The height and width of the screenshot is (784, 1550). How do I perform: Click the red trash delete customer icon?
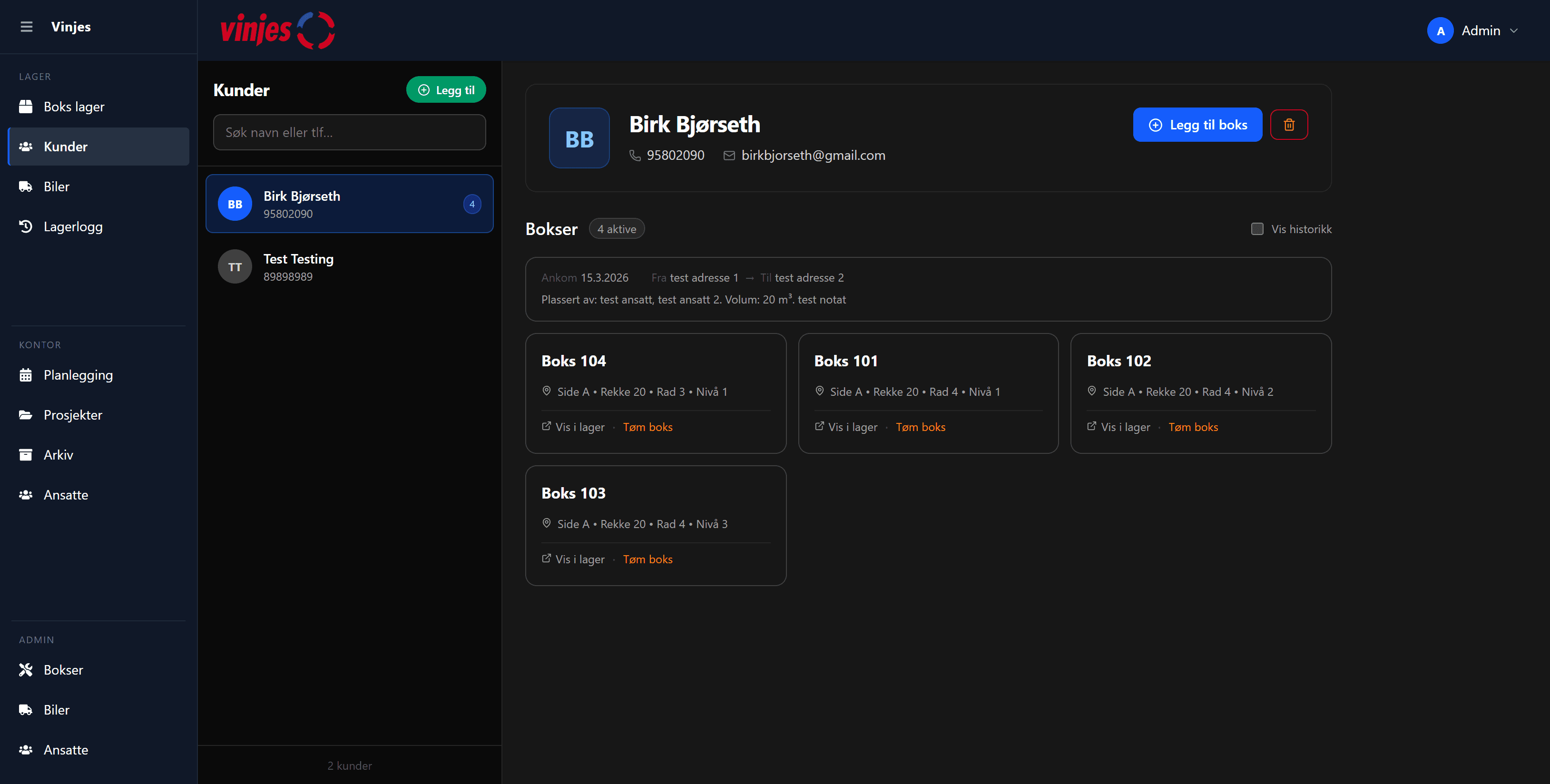pos(1289,125)
